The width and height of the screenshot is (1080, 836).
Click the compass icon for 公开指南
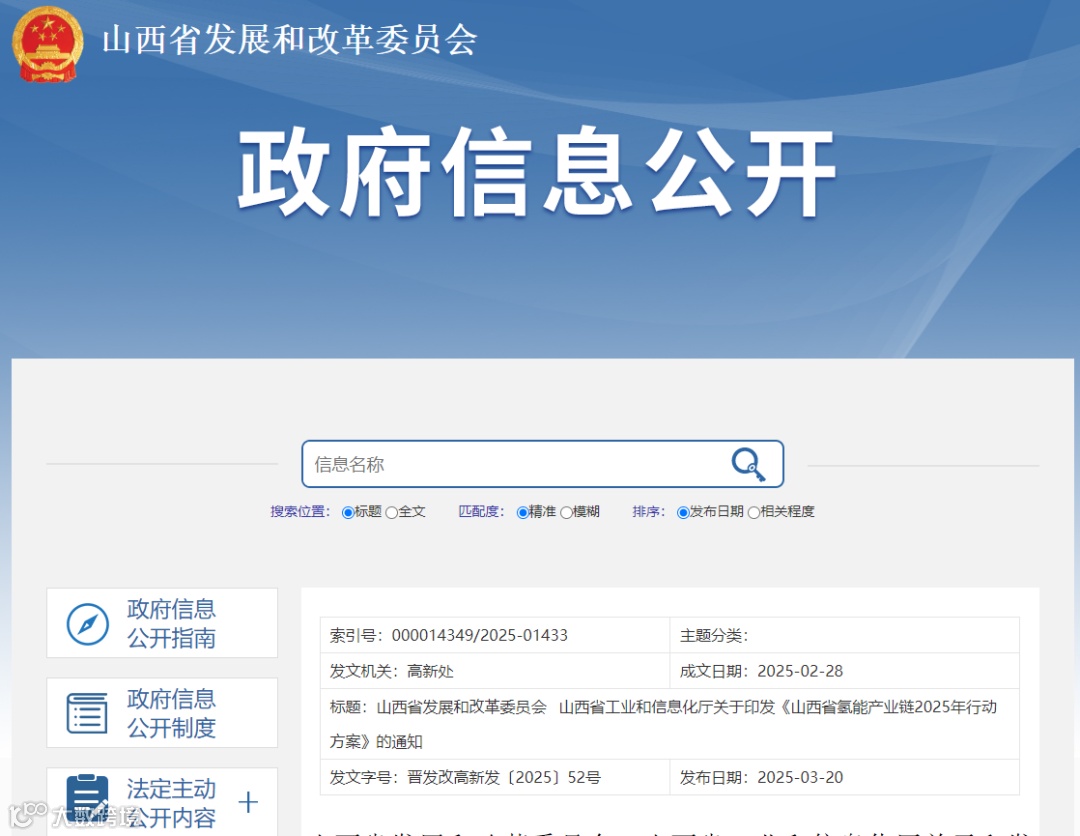[x=87, y=624]
